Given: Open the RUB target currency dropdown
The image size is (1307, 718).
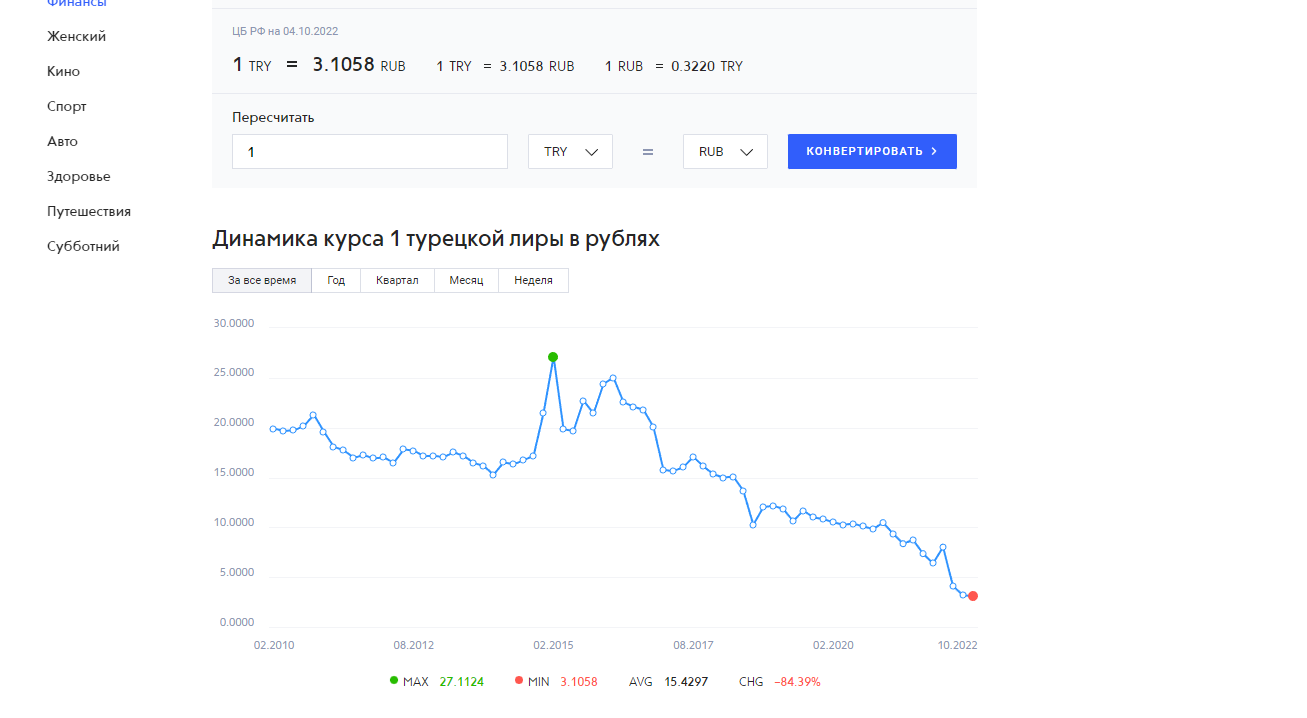Looking at the screenshot, I should click(x=725, y=151).
